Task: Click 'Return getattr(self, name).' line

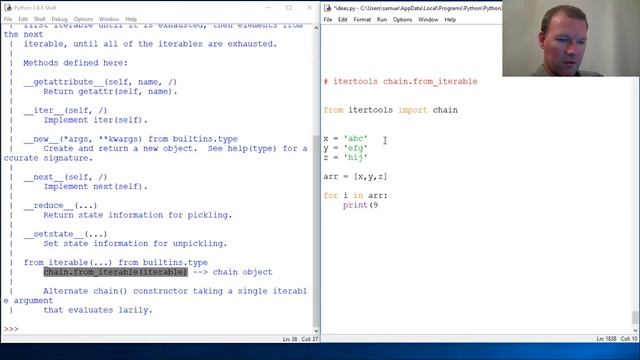Action: (x=110, y=91)
